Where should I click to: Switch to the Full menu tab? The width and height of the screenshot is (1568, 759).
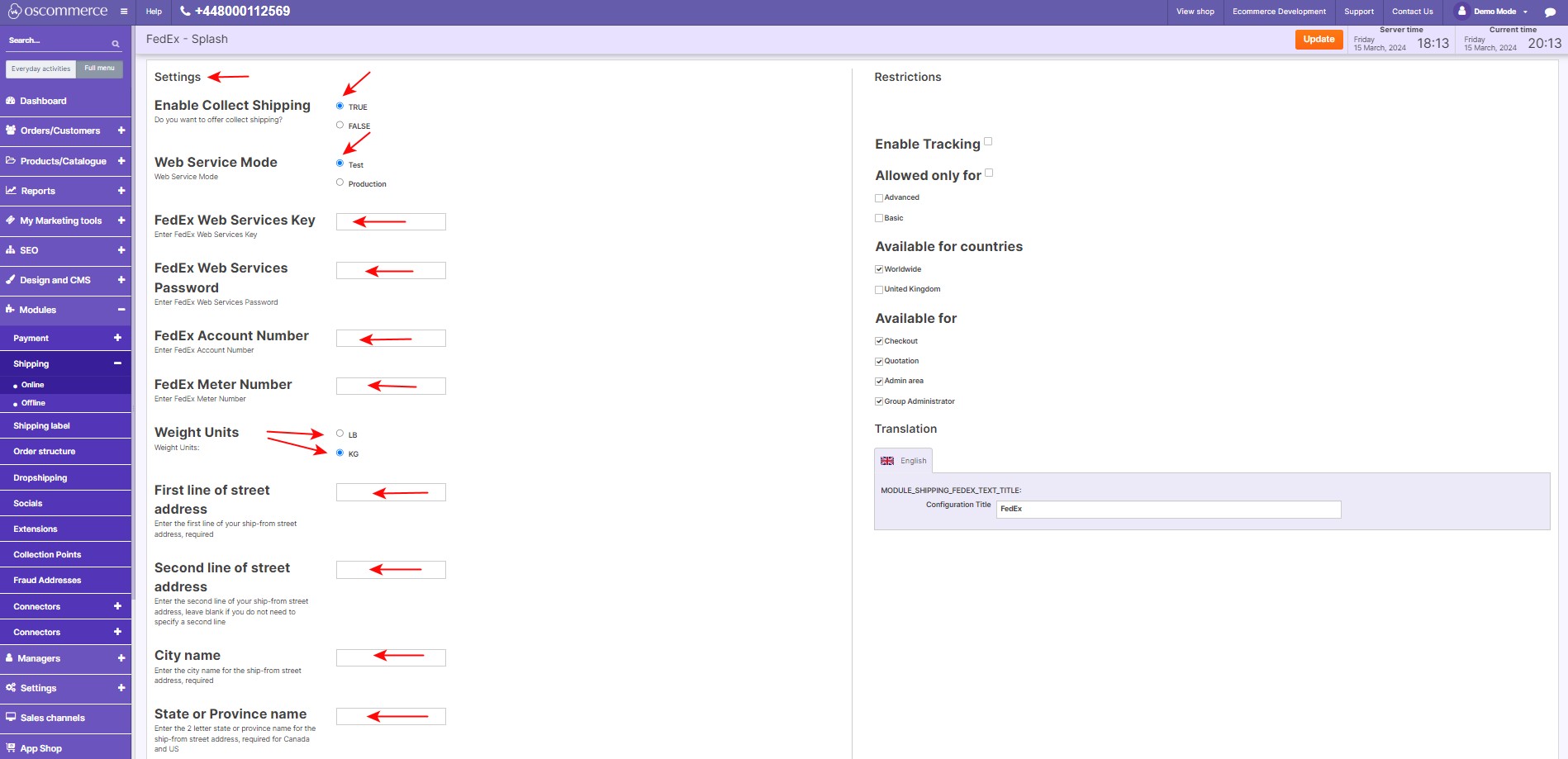[x=98, y=69]
